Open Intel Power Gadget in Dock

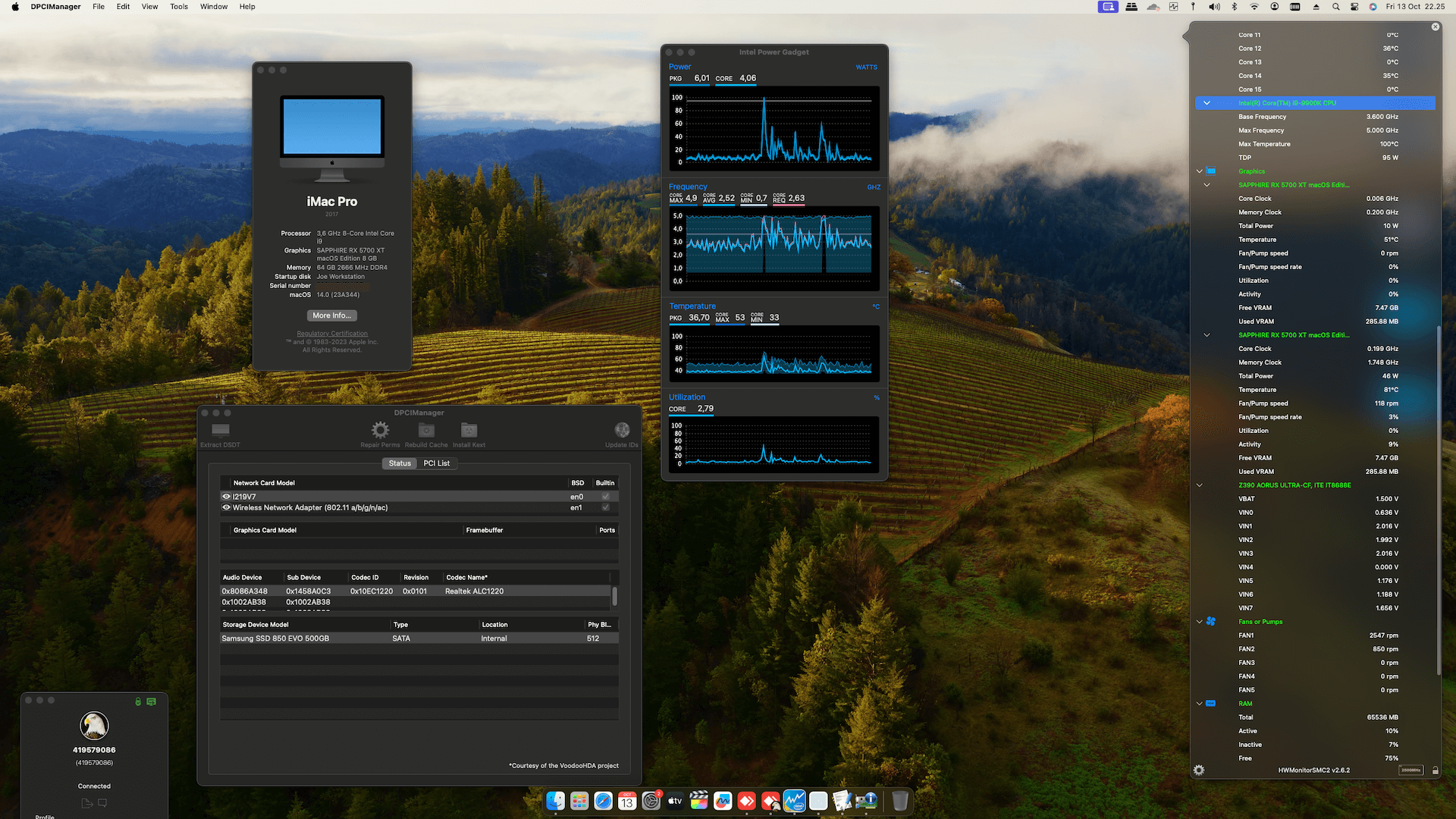pyautogui.click(x=794, y=801)
